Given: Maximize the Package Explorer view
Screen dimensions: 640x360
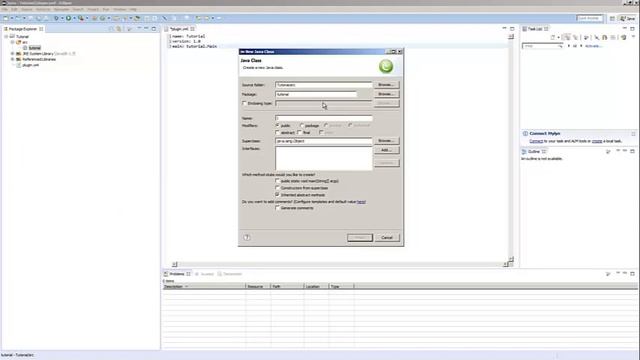Looking at the screenshot, I should pos(154,29).
